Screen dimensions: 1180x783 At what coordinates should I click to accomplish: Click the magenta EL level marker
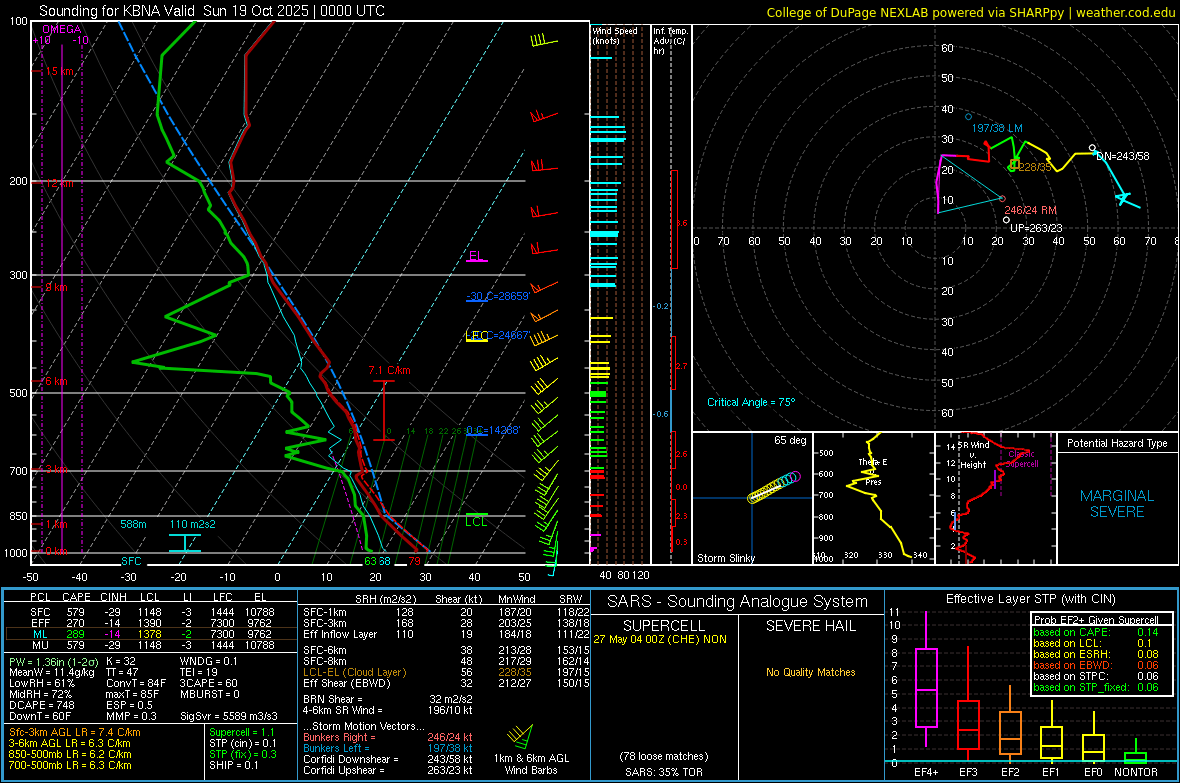476,256
